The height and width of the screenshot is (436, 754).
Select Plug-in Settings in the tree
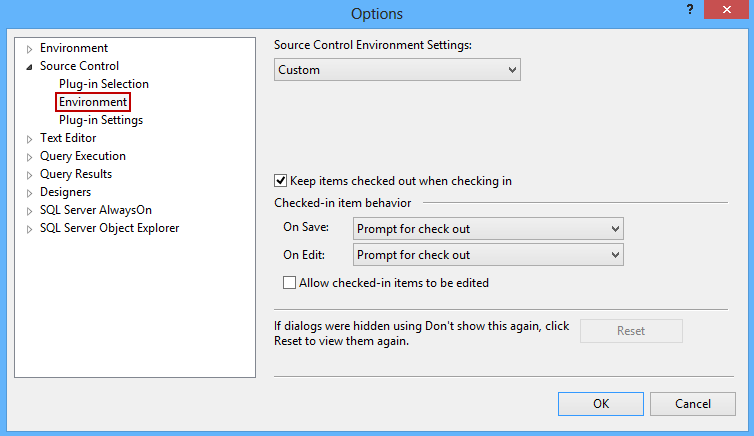click(101, 120)
